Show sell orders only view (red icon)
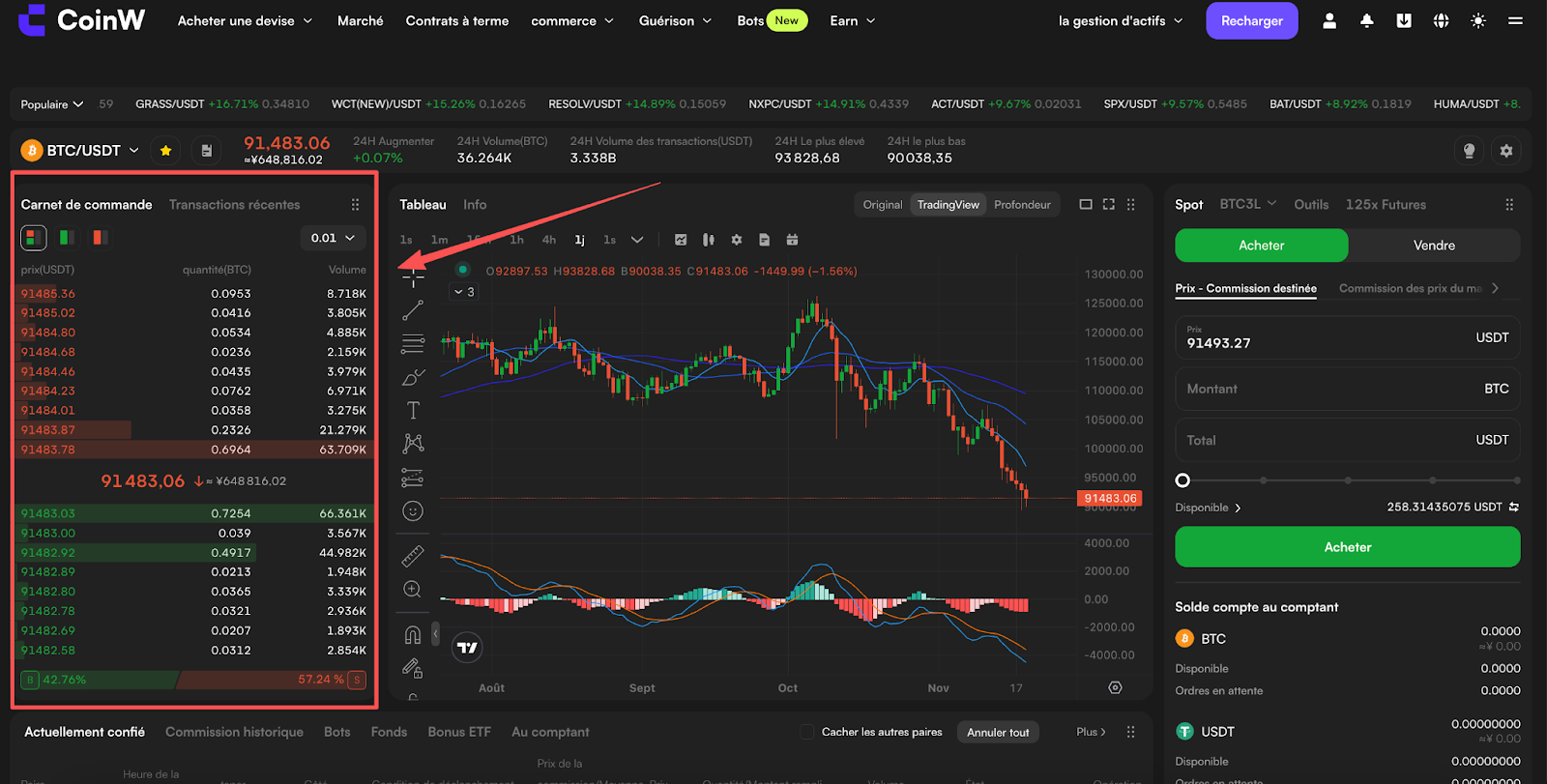The image size is (1547, 784). click(x=99, y=237)
